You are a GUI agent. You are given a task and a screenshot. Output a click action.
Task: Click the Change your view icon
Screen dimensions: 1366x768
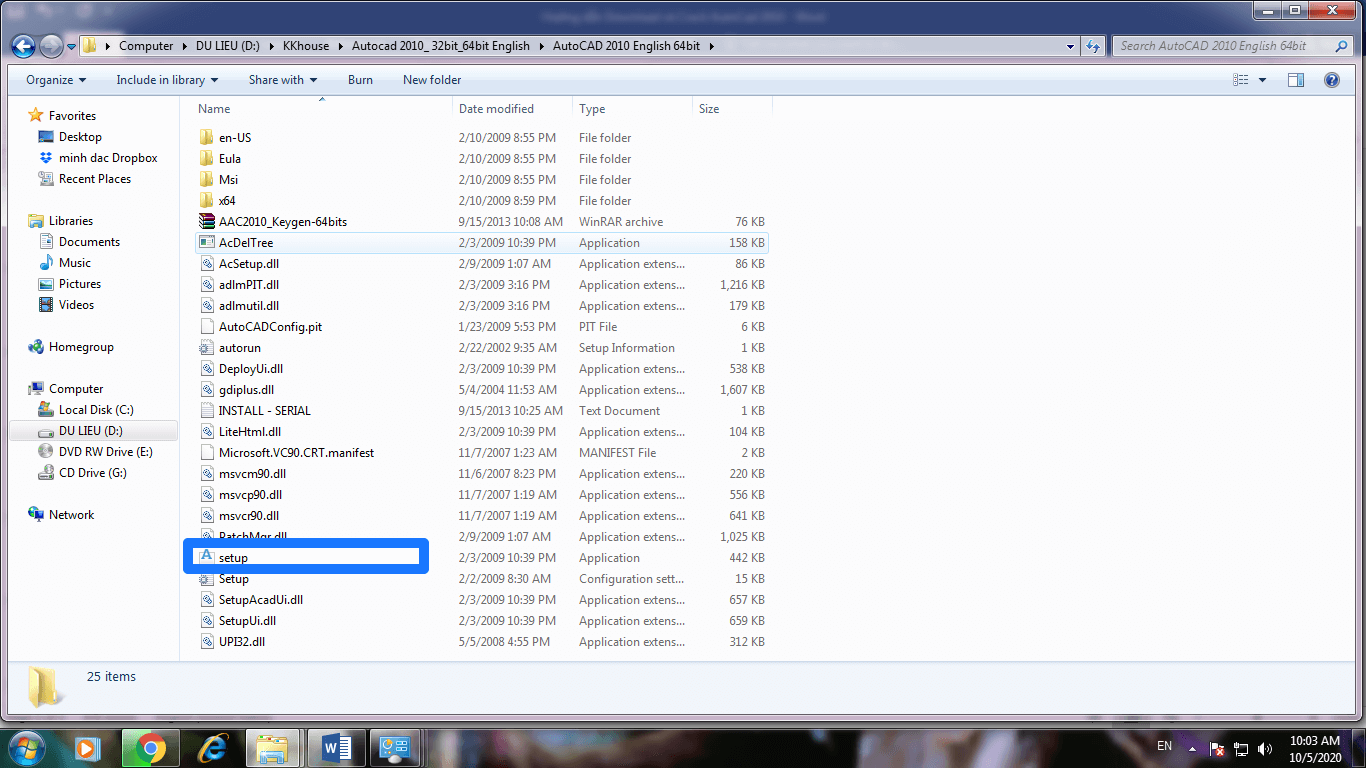pos(1241,80)
